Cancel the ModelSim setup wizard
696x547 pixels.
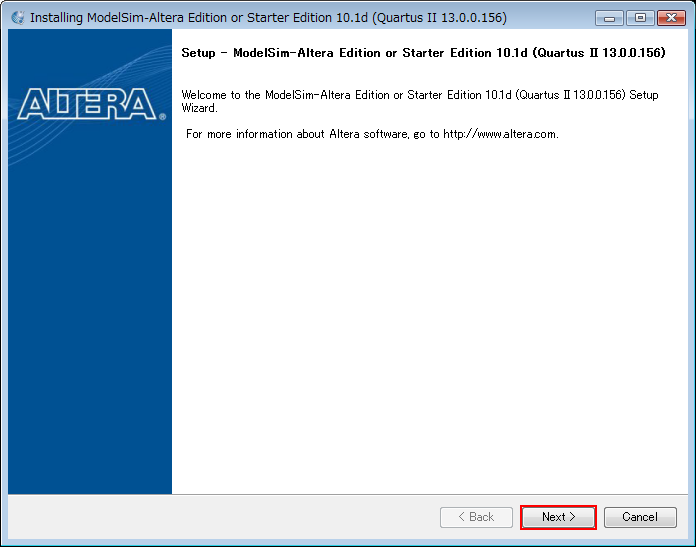click(640, 517)
